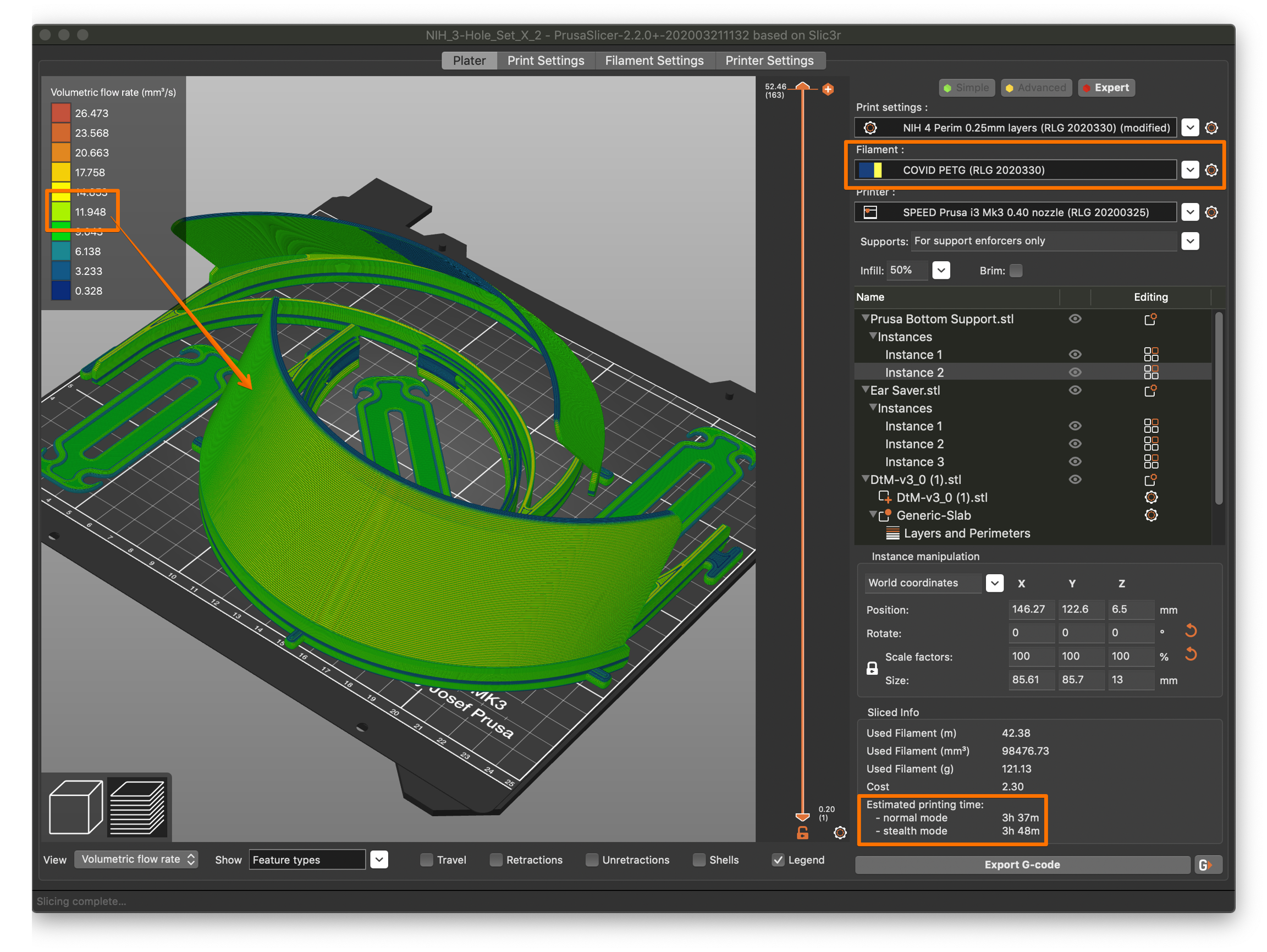Click the layer slider lock icon

(x=802, y=832)
